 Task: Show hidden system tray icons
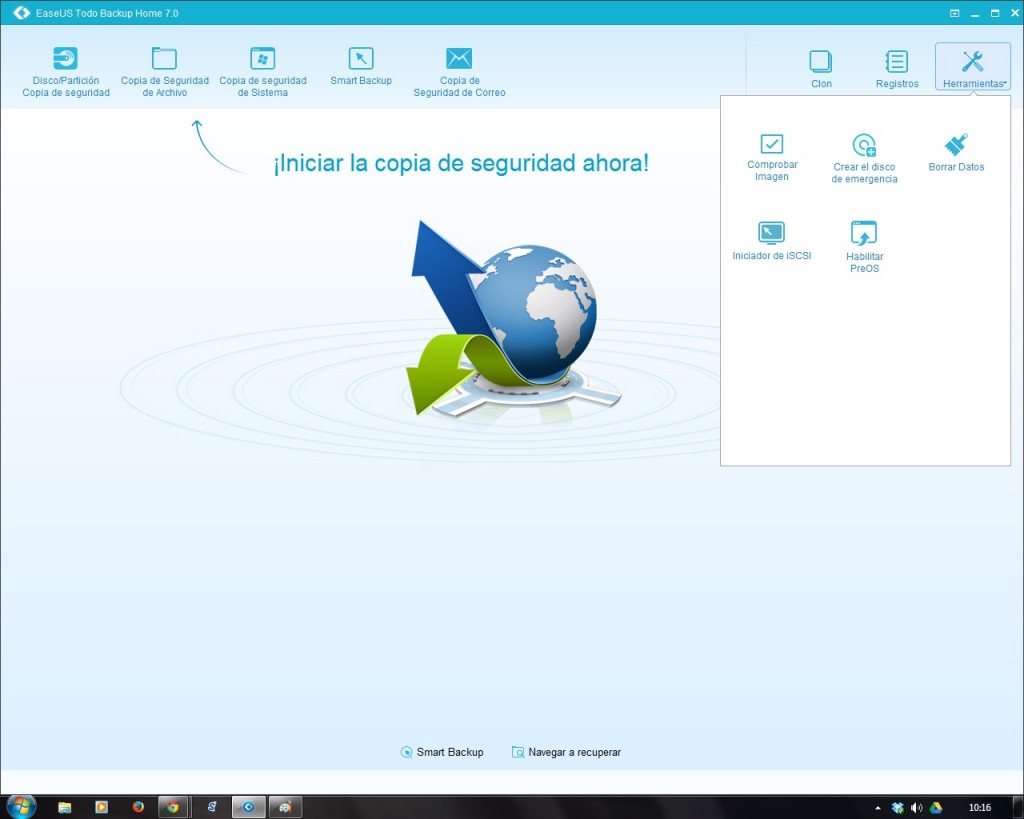[878, 807]
